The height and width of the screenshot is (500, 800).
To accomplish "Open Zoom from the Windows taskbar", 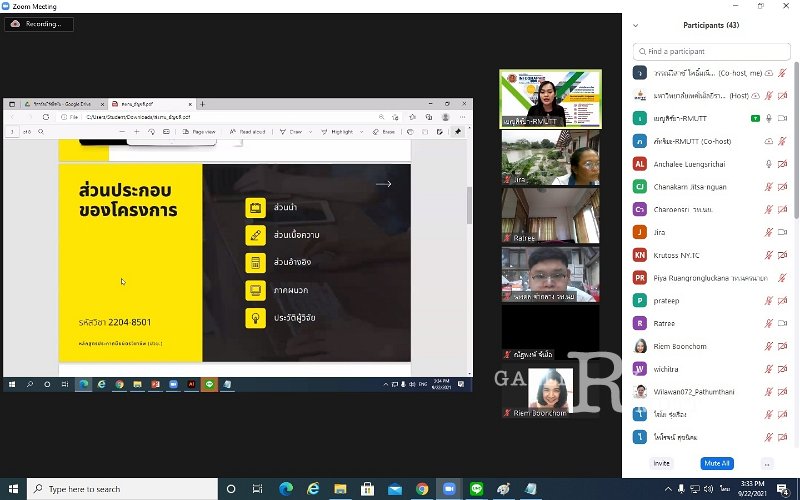I will pyautogui.click(x=449, y=489).
